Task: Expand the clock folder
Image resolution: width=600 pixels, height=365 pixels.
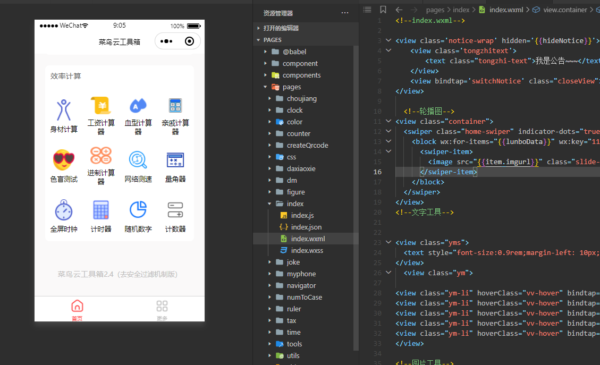Action: tap(270, 110)
